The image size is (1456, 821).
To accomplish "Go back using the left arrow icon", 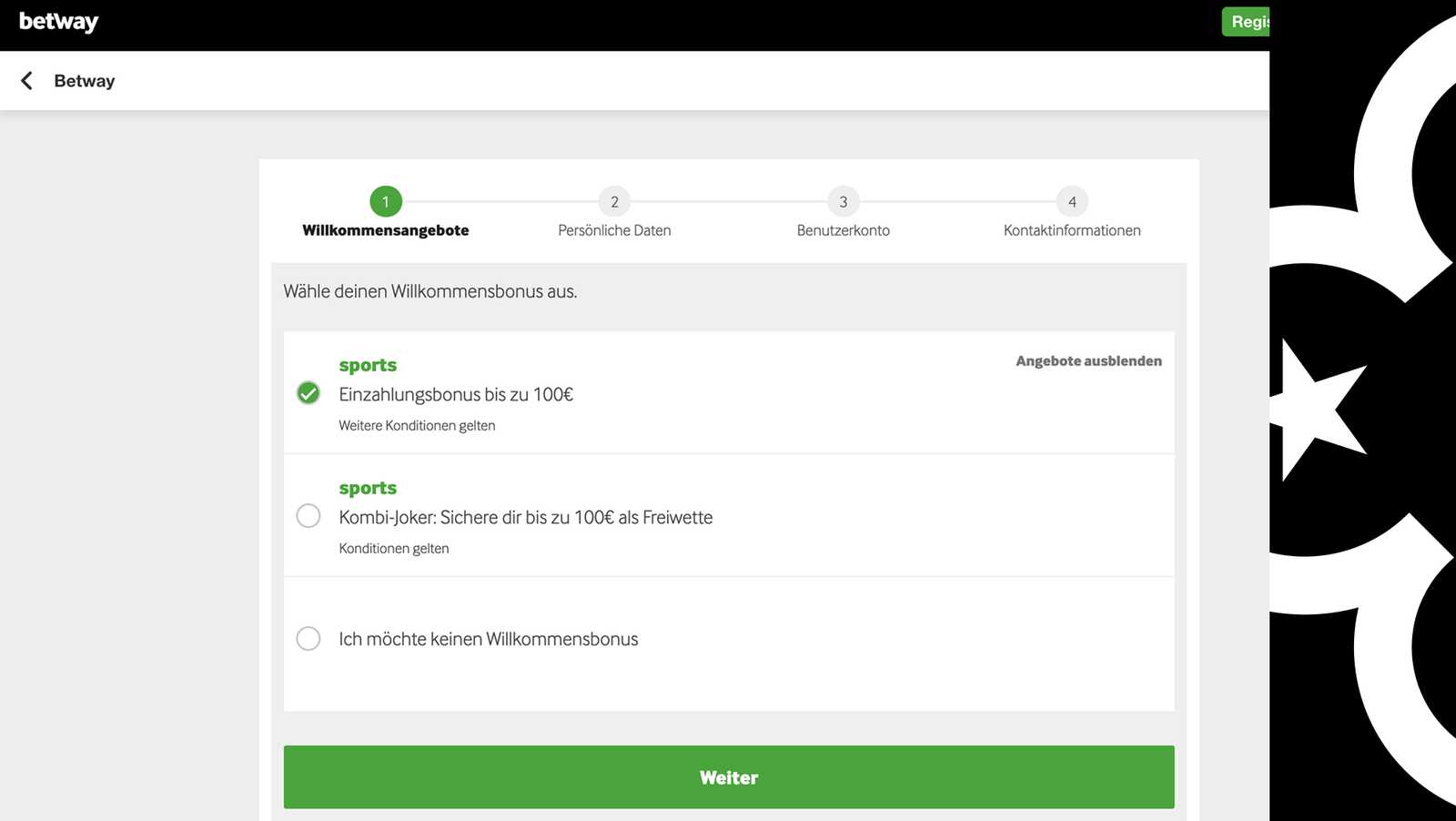I will click(x=27, y=81).
